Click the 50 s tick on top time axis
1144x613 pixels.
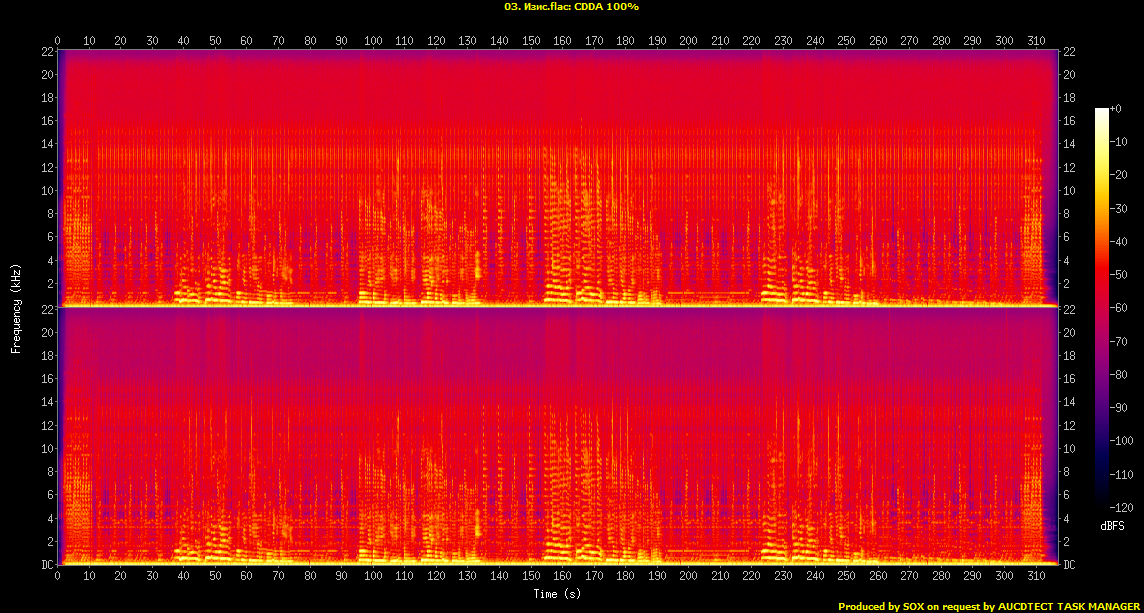click(x=215, y=40)
